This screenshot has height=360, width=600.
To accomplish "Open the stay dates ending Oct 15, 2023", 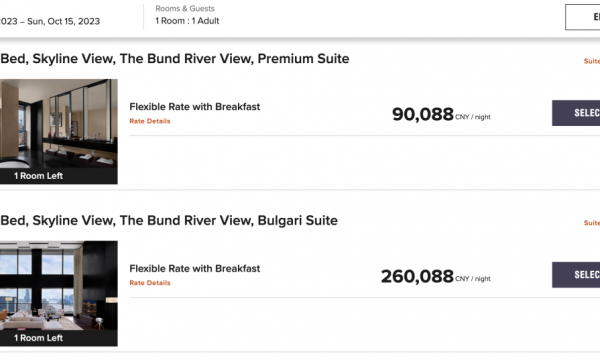I will (50, 21).
